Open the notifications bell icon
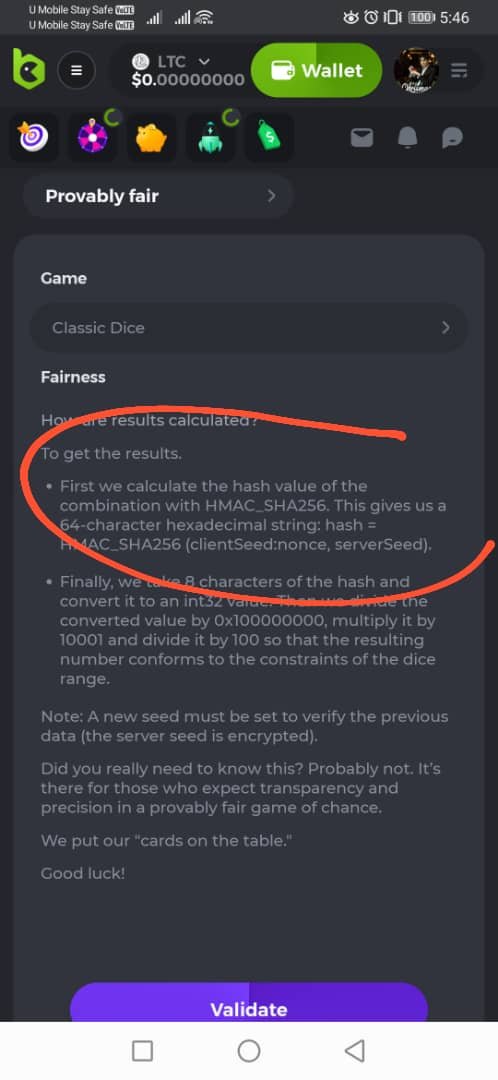 [407, 138]
